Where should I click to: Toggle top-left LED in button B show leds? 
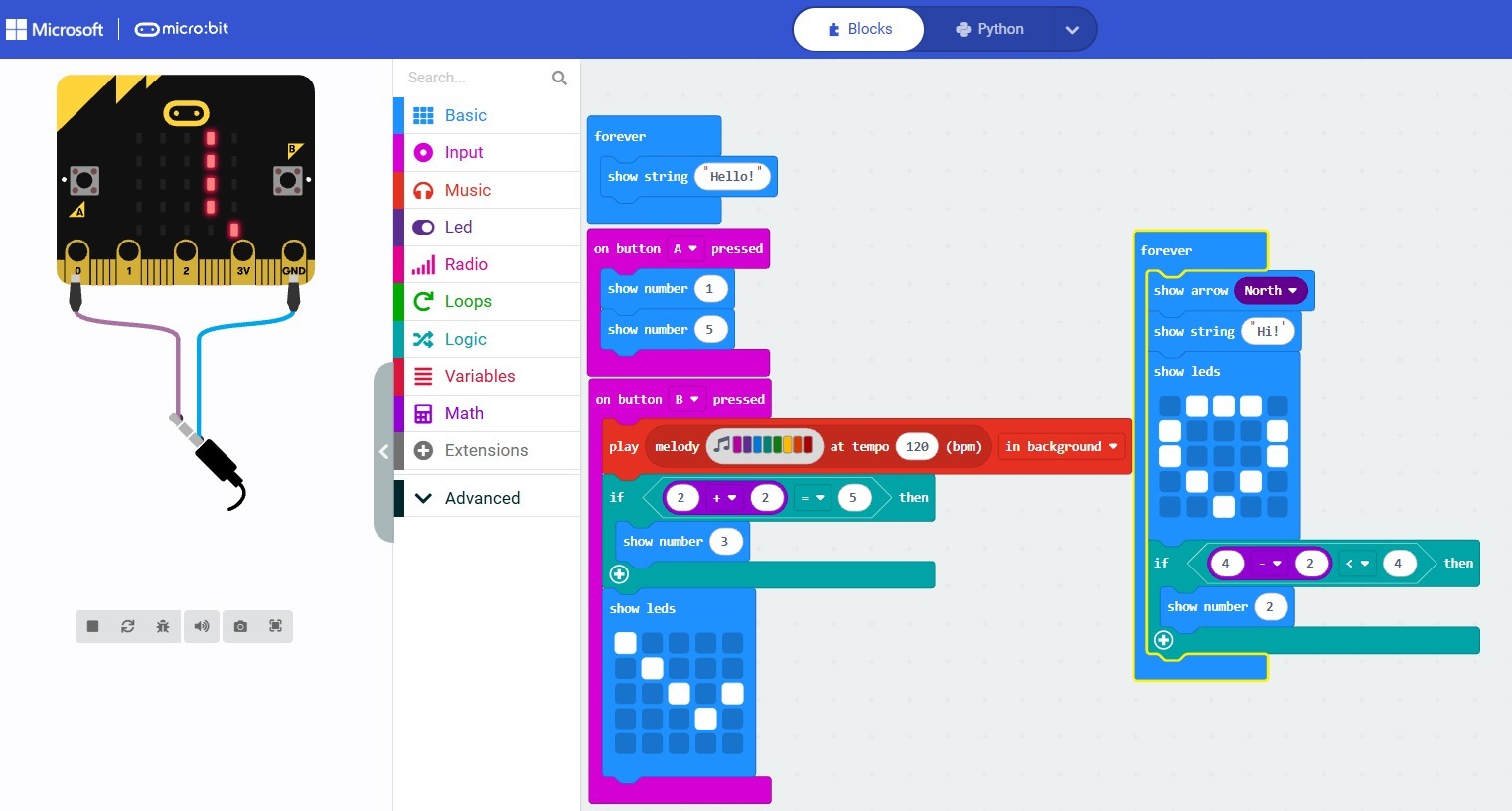point(625,643)
